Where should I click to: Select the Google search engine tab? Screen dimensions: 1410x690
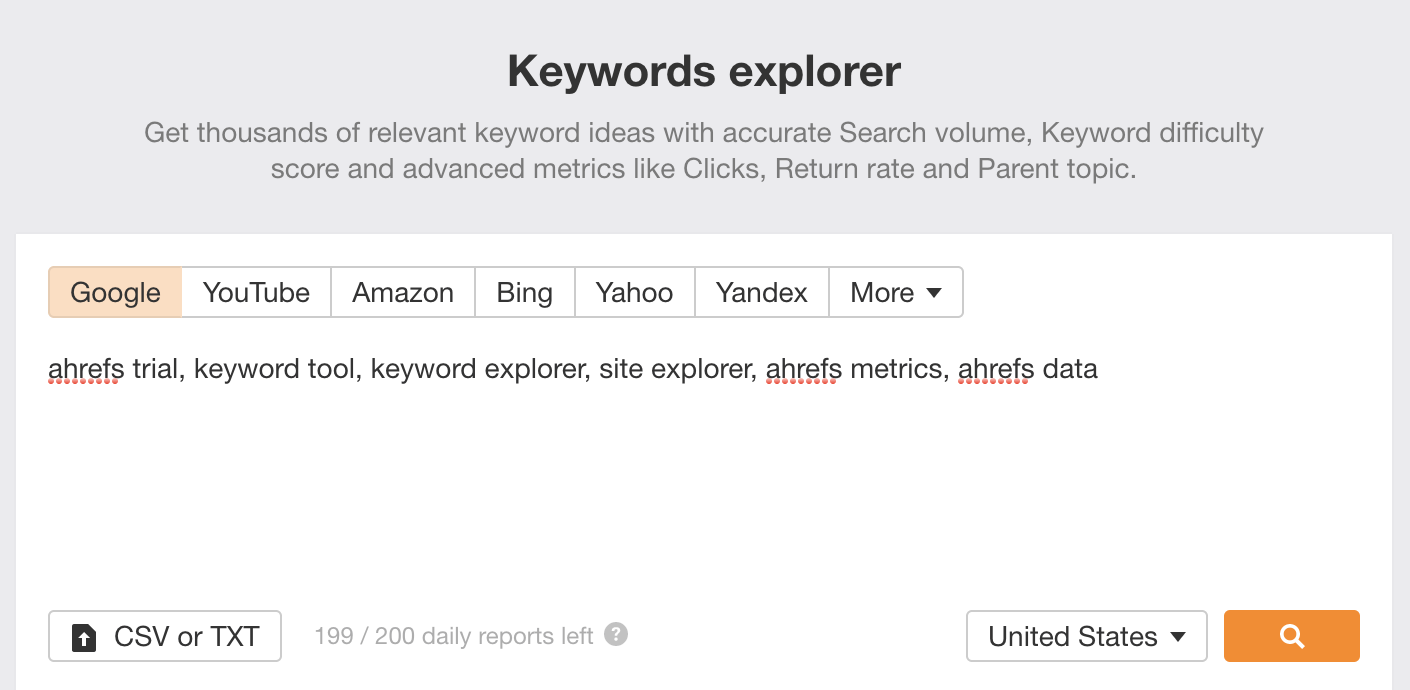click(115, 292)
